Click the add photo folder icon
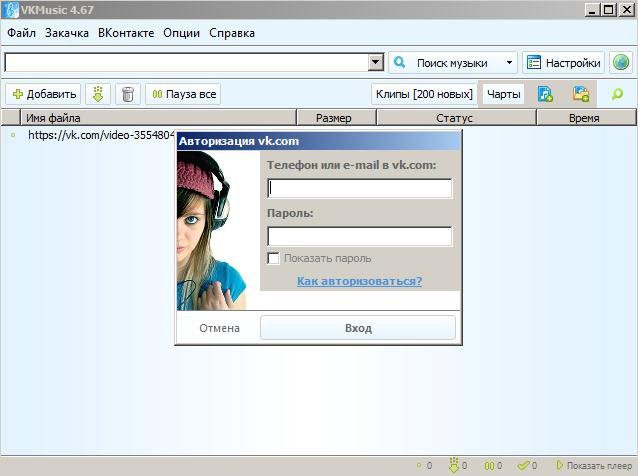 pos(581,94)
